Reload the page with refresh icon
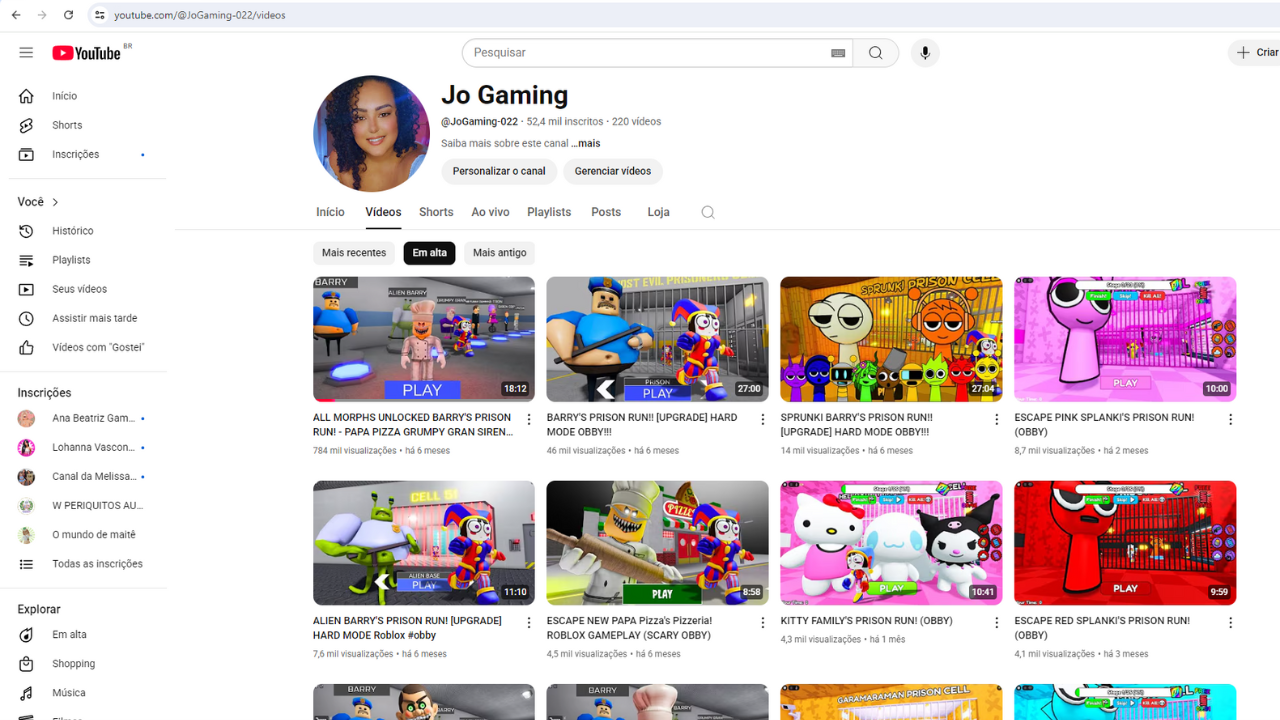The height and width of the screenshot is (720, 1280). coord(68,15)
